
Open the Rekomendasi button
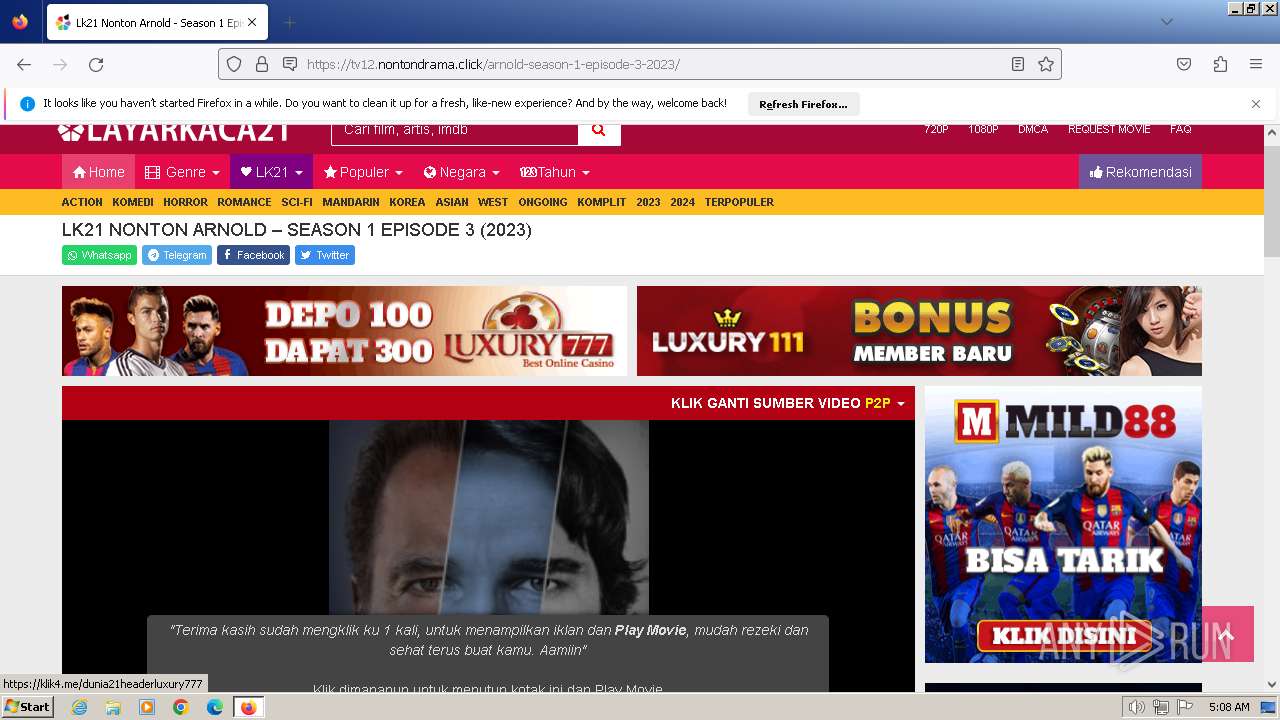coord(1140,172)
